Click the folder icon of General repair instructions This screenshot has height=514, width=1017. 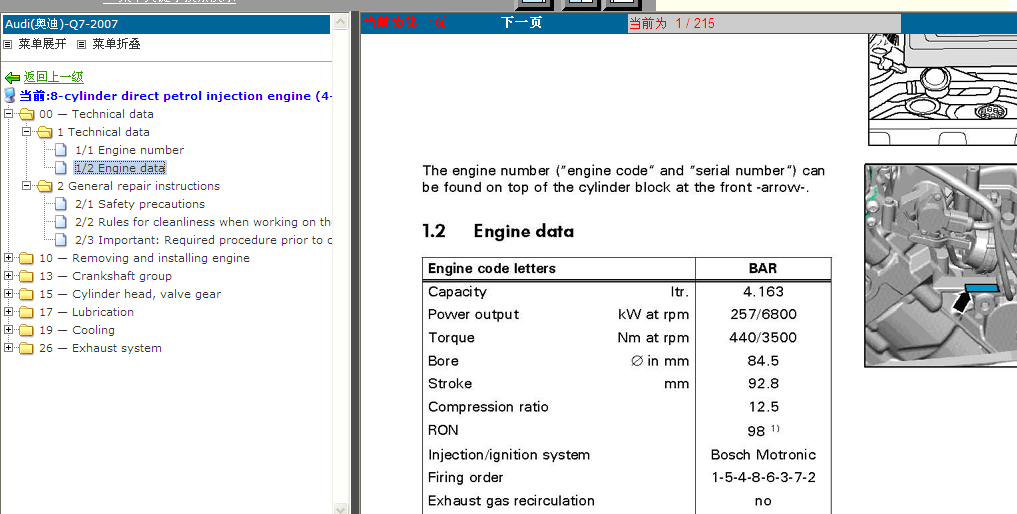(x=45, y=186)
